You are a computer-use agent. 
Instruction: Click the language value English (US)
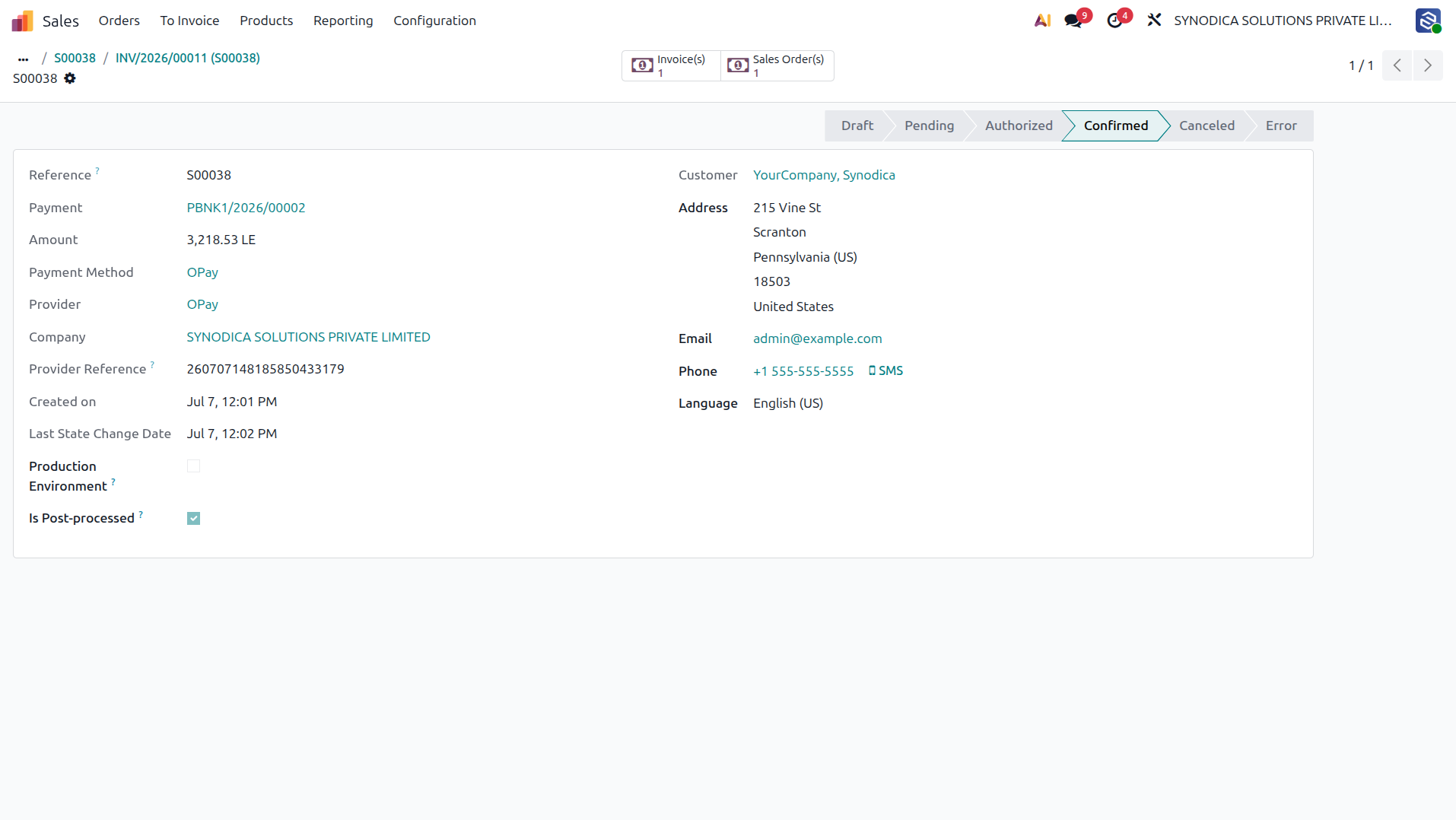pos(788,403)
